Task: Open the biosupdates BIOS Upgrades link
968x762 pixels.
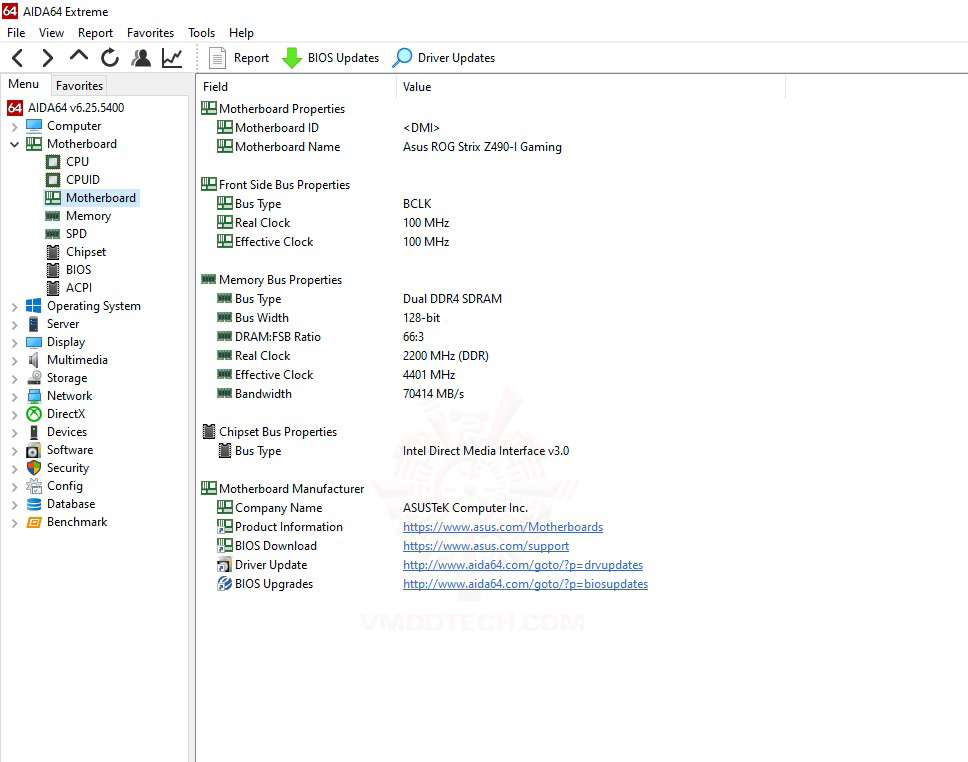Action: [525, 584]
